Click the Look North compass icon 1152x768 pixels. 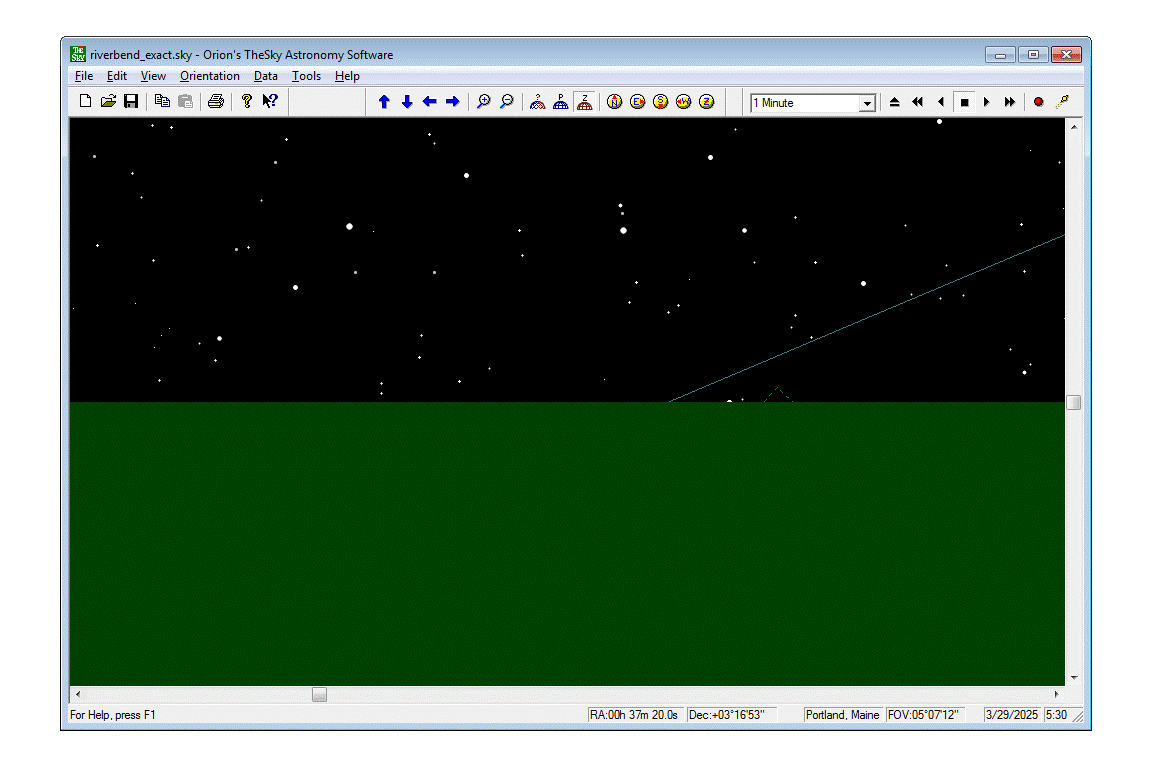tap(615, 102)
